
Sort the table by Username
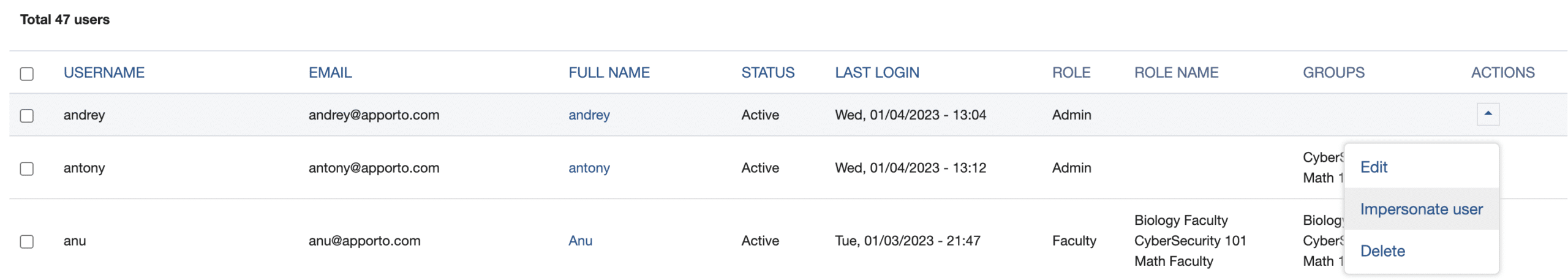[x=104, y=73]
